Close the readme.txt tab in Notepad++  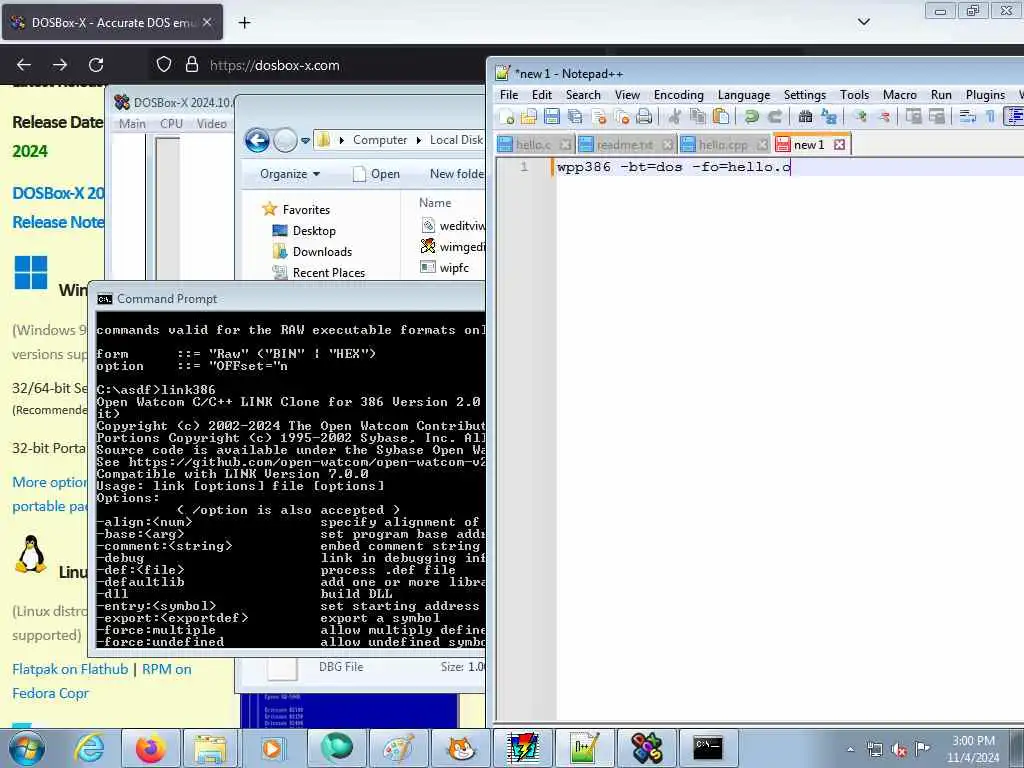(x=667, y=144)
